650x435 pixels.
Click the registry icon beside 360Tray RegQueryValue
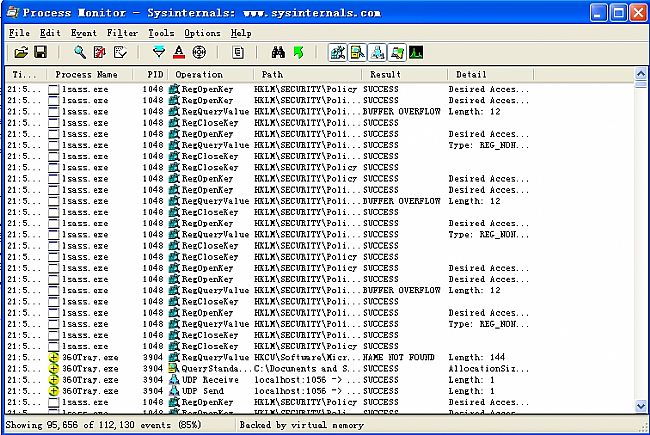click(x=174, y=357)
